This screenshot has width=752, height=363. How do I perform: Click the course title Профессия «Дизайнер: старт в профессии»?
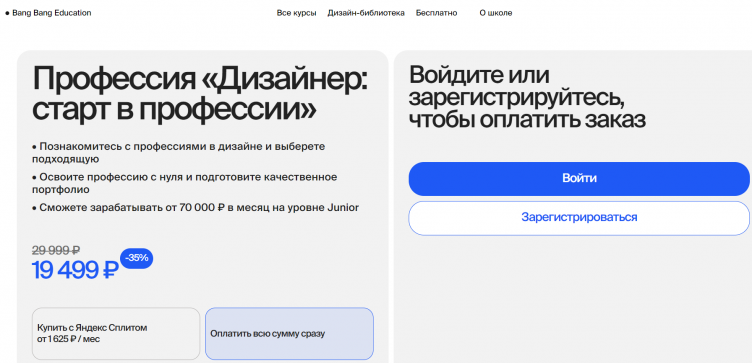[x=200, y=94]
